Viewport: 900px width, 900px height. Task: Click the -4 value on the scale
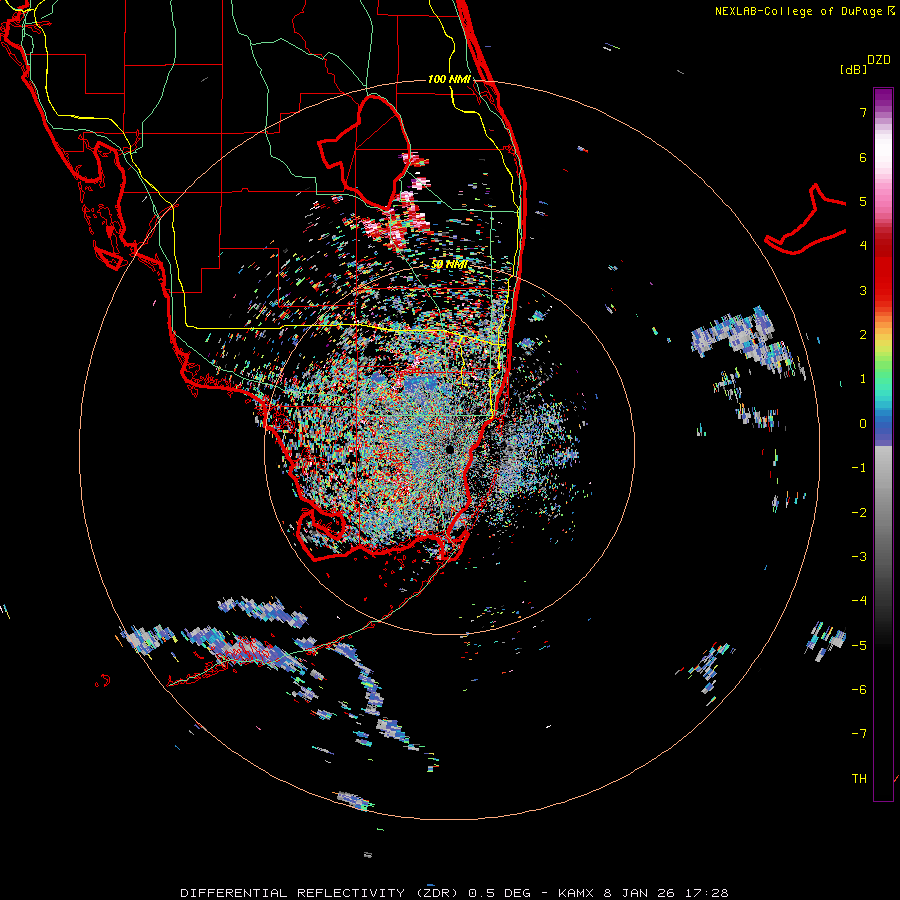click(859, 601)
